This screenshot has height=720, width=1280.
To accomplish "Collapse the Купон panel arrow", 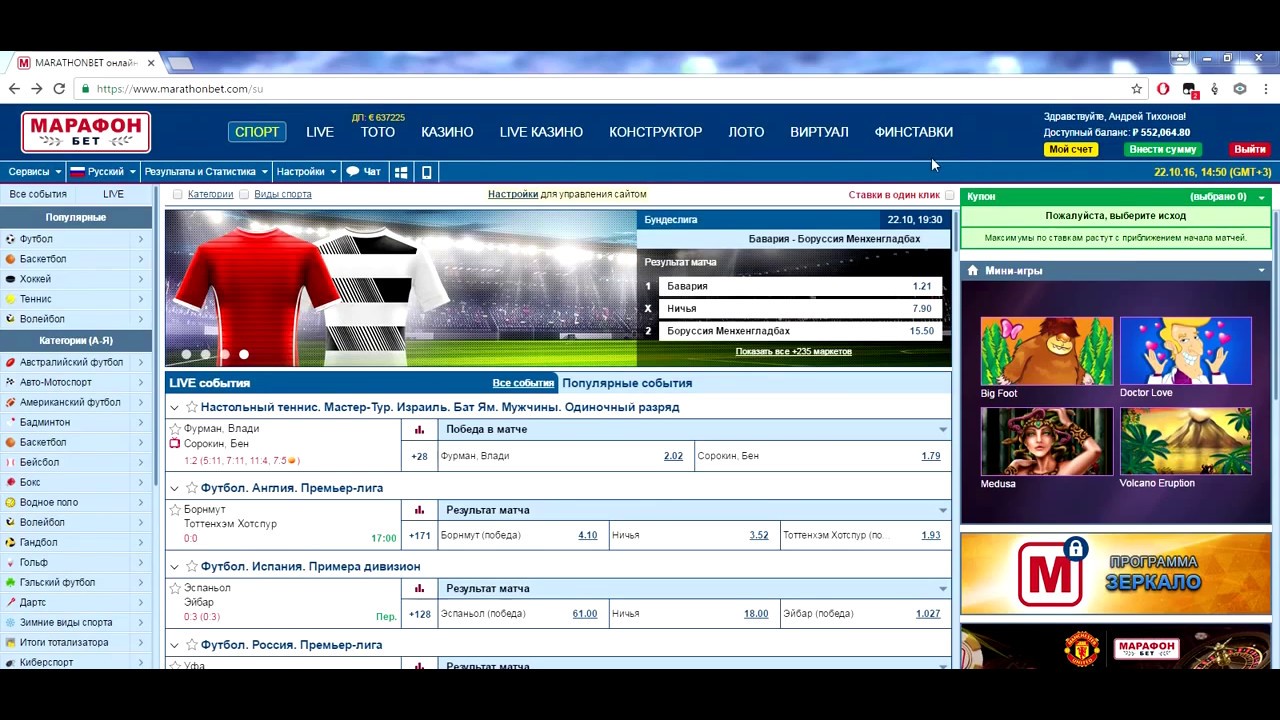I will click(x=1261, y=197).
